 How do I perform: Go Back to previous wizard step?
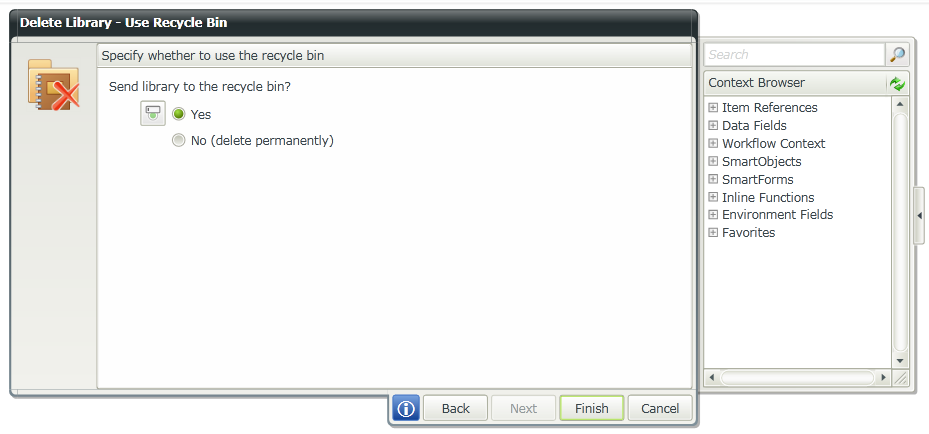(x=455, y=408)
